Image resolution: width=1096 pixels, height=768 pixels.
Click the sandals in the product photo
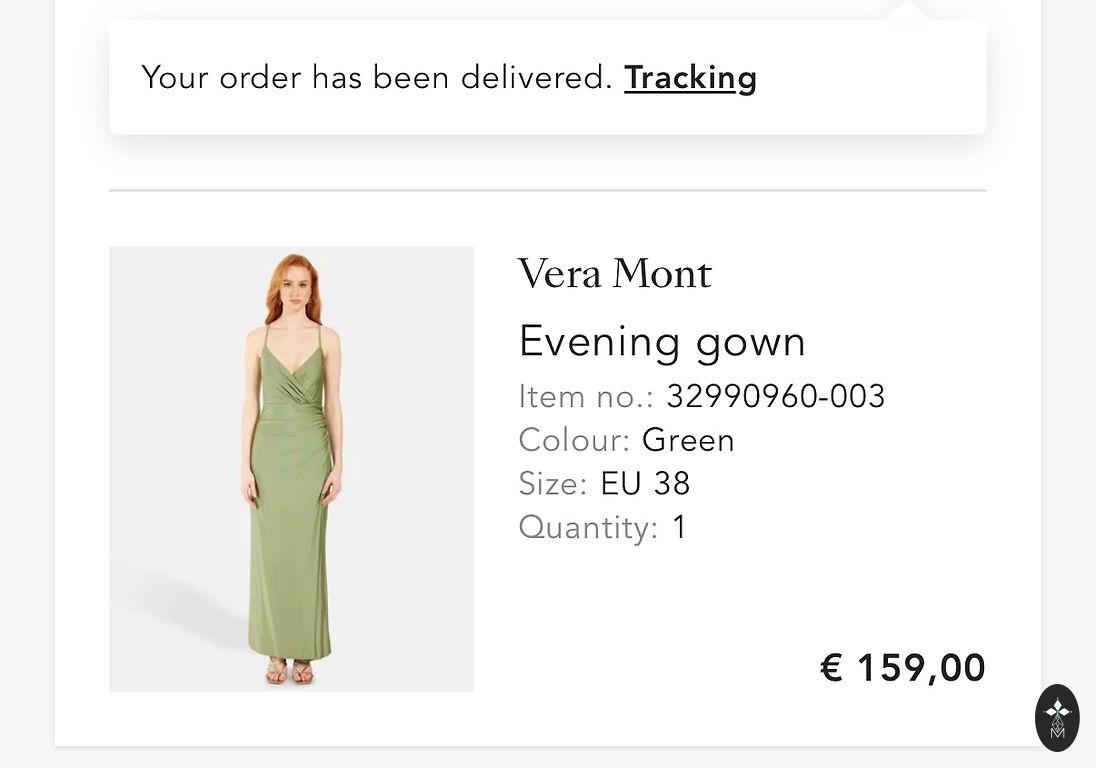point(290,671)
